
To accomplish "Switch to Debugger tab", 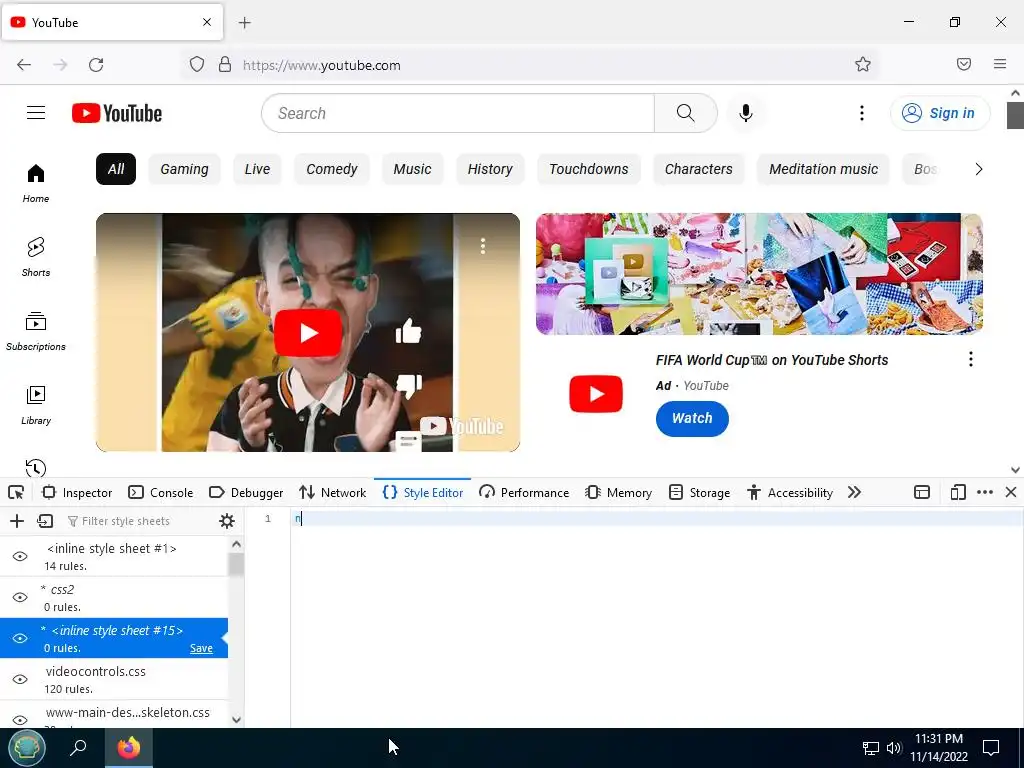I will pyautogui.click(x=246, y=492).
